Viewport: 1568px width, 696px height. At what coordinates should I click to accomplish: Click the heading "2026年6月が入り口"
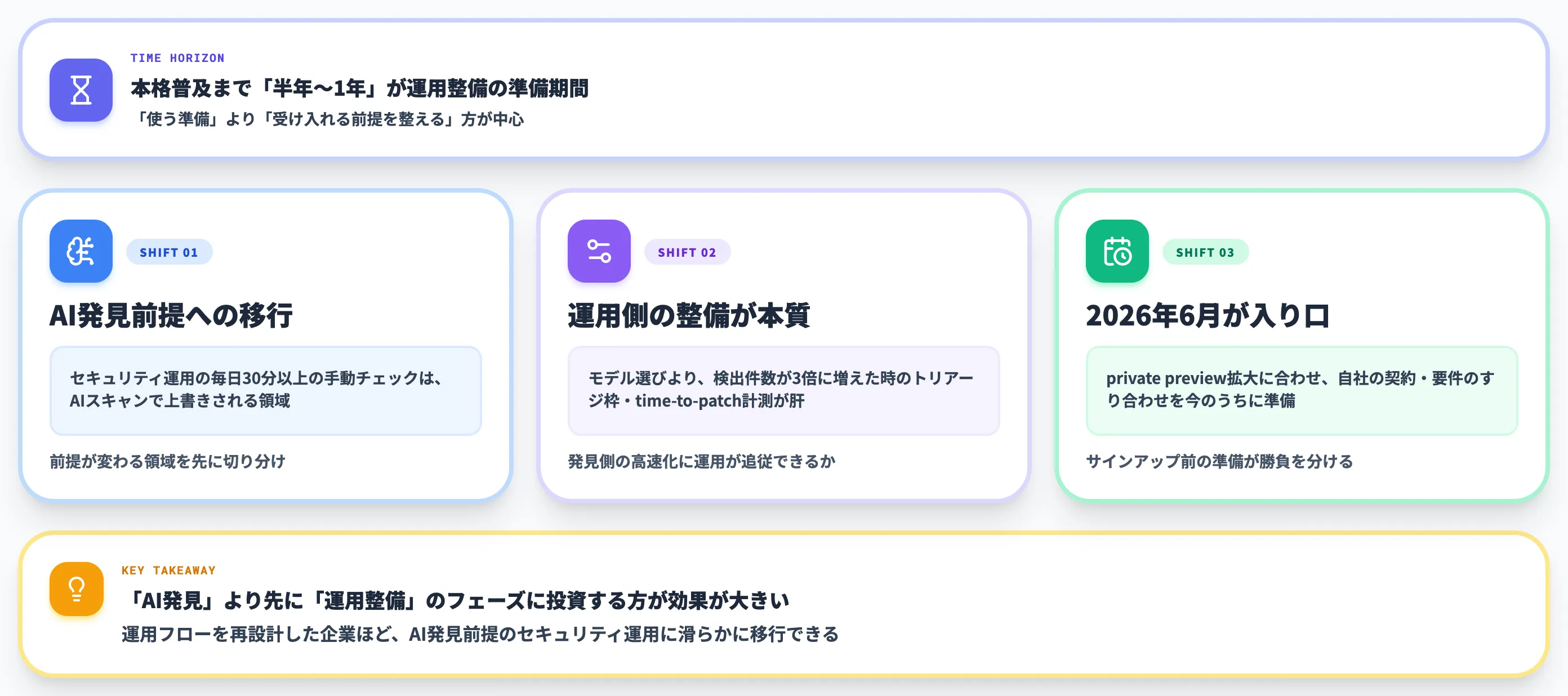point(1207,316)
